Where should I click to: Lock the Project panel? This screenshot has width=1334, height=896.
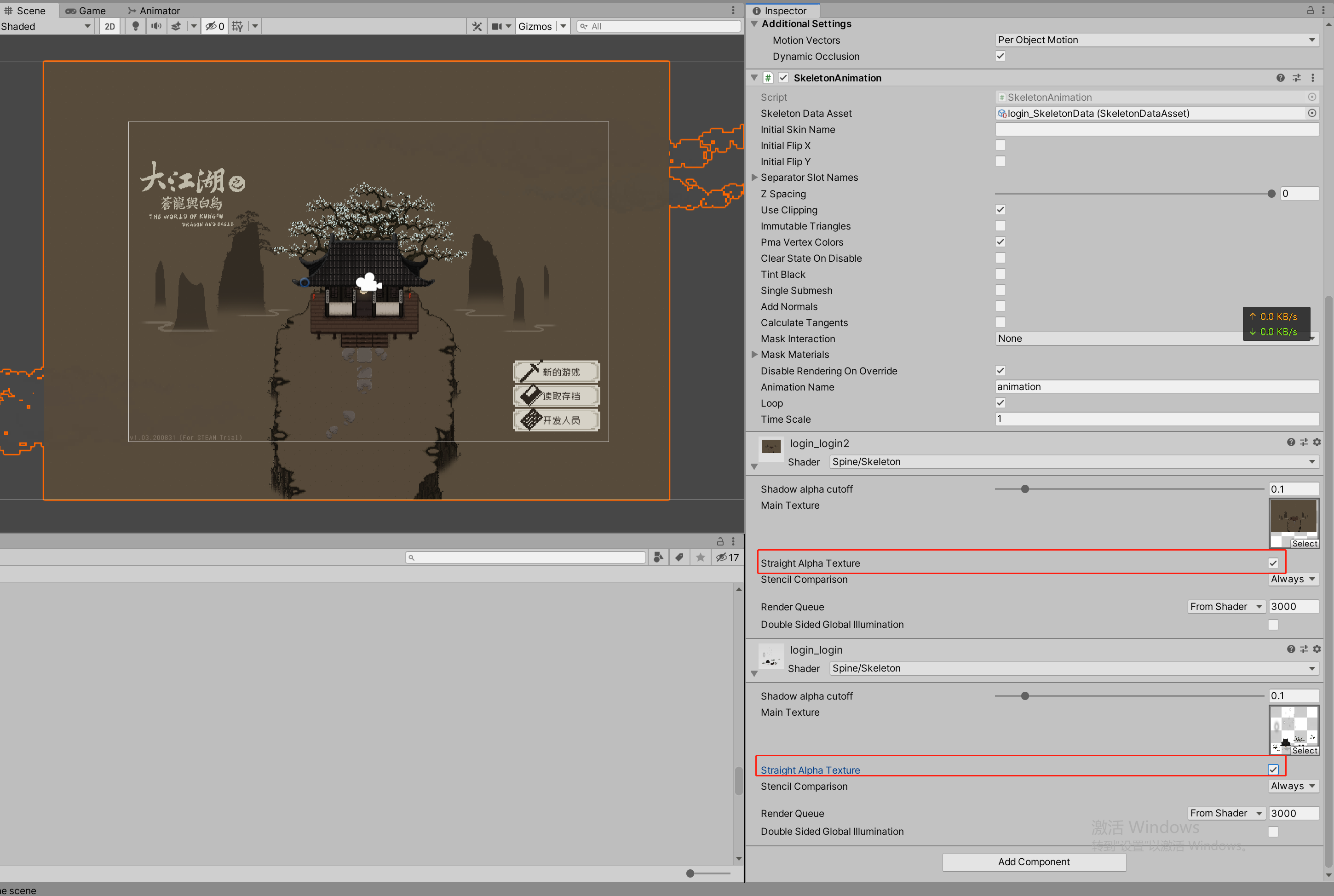coord(720,541)
